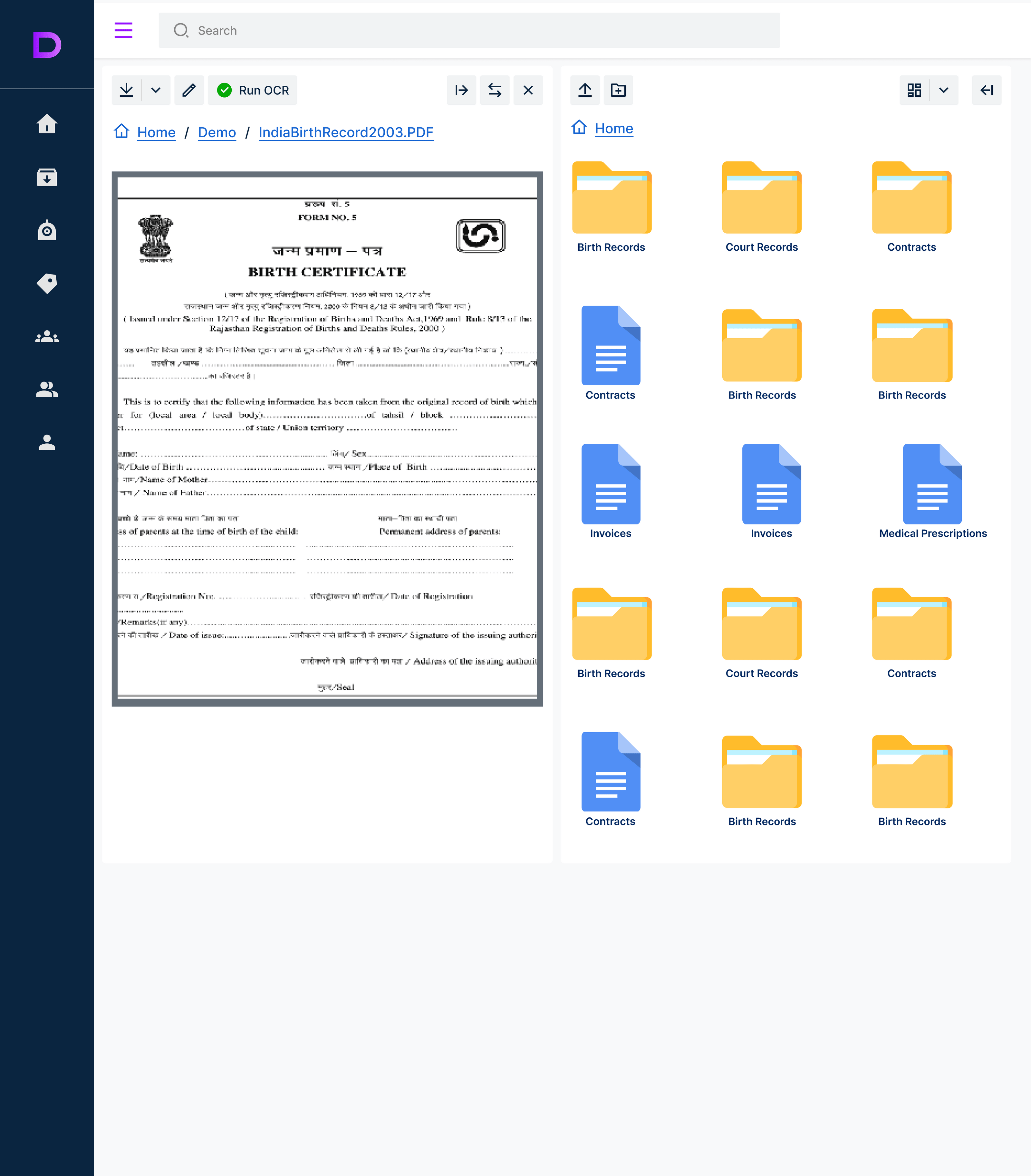
Task: Click the swap panels arrows icon
Action: 495,90
